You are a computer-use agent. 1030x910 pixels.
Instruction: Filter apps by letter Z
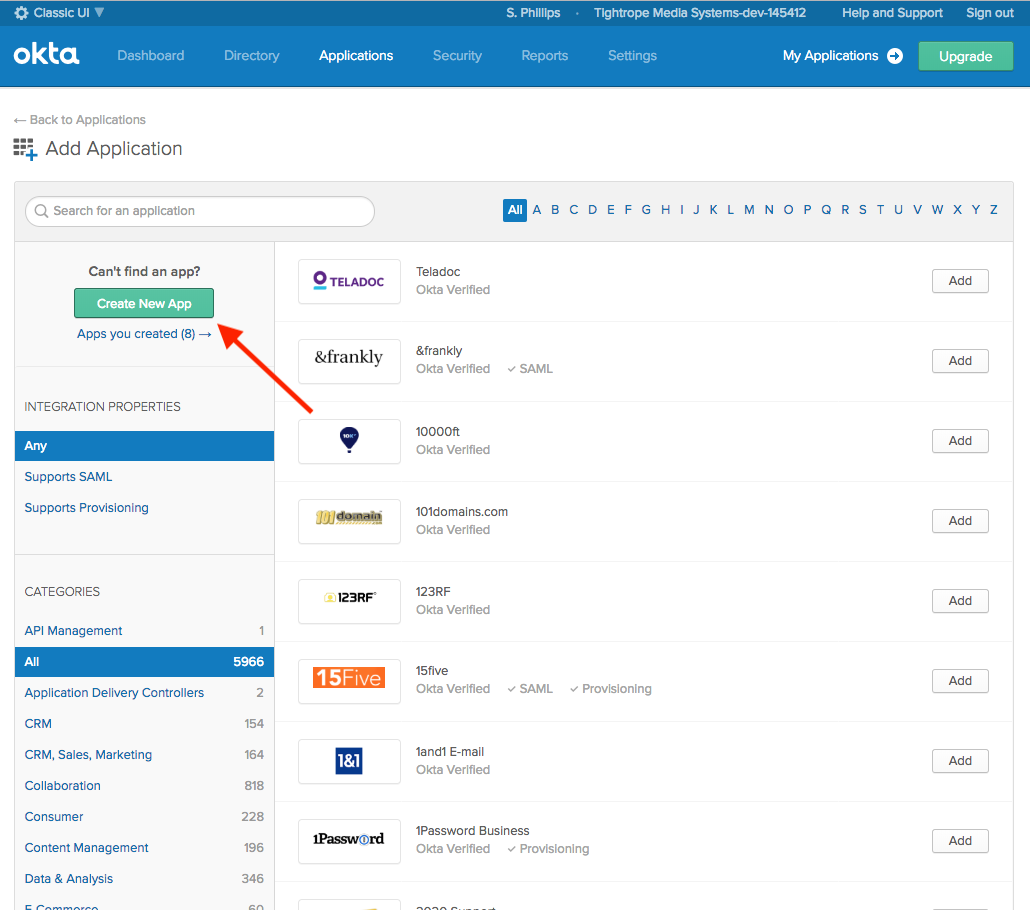pos(994,210)
